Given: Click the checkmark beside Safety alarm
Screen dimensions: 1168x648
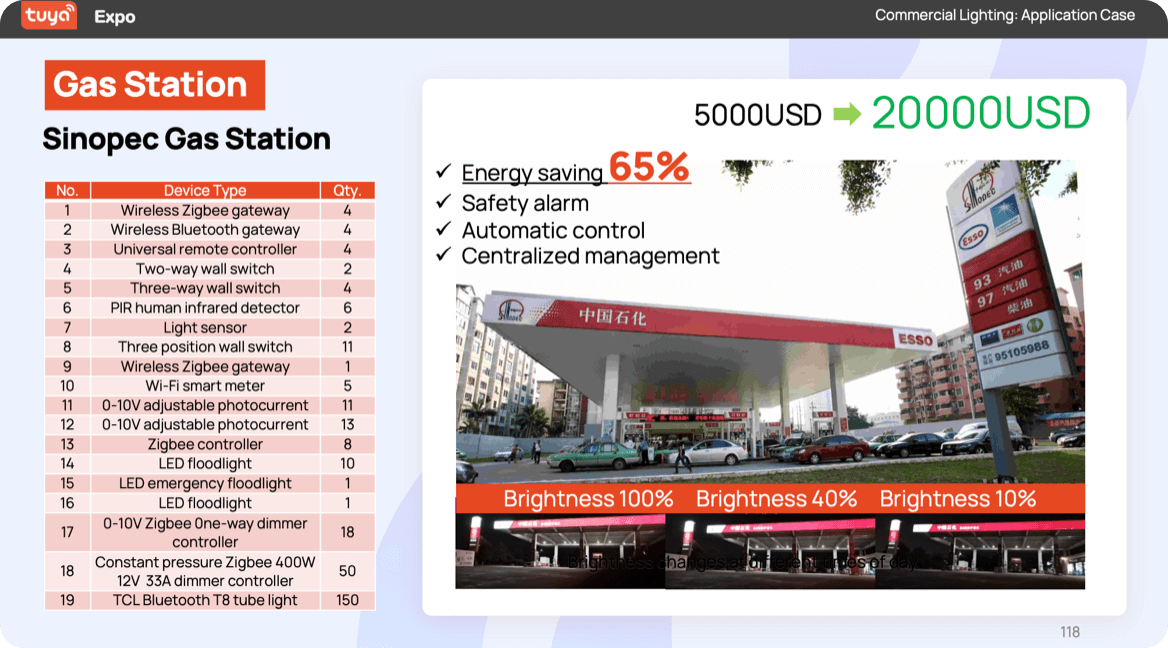Looking at the screenshot, I should pos(444,202).
